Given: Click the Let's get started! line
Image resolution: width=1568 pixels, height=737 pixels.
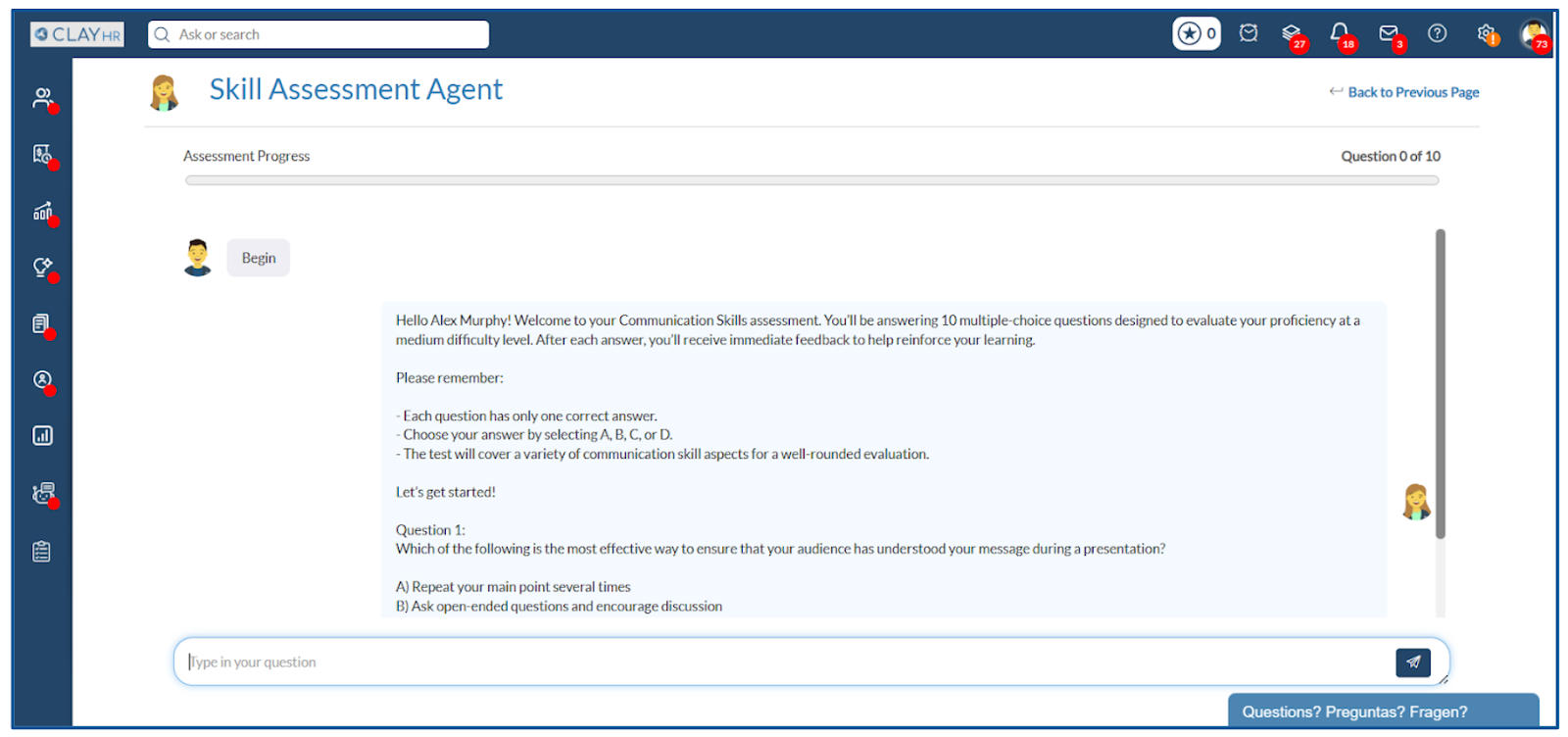Looking at the screenshot, I should (446, 492).
